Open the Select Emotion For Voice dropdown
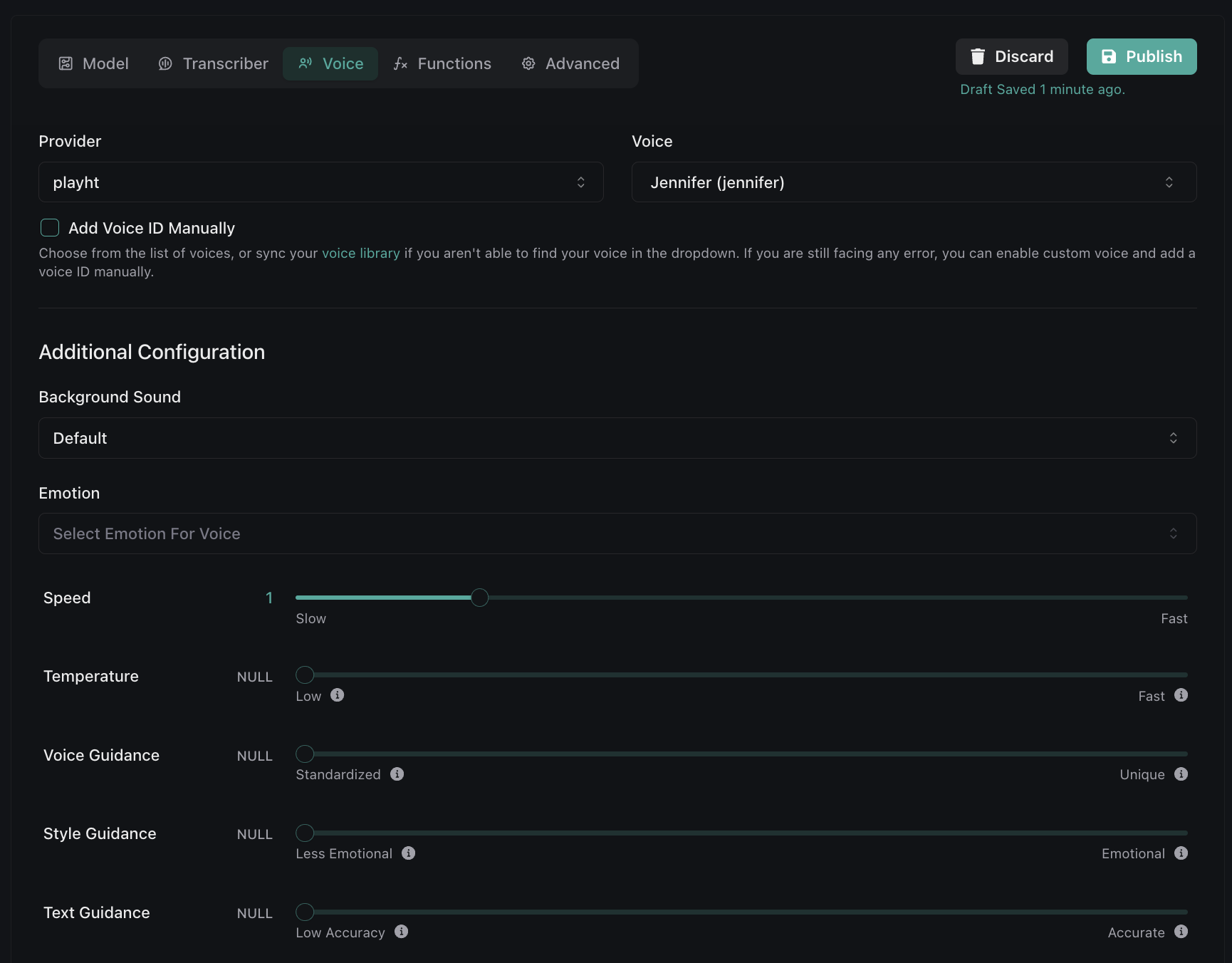 (617, 533)
